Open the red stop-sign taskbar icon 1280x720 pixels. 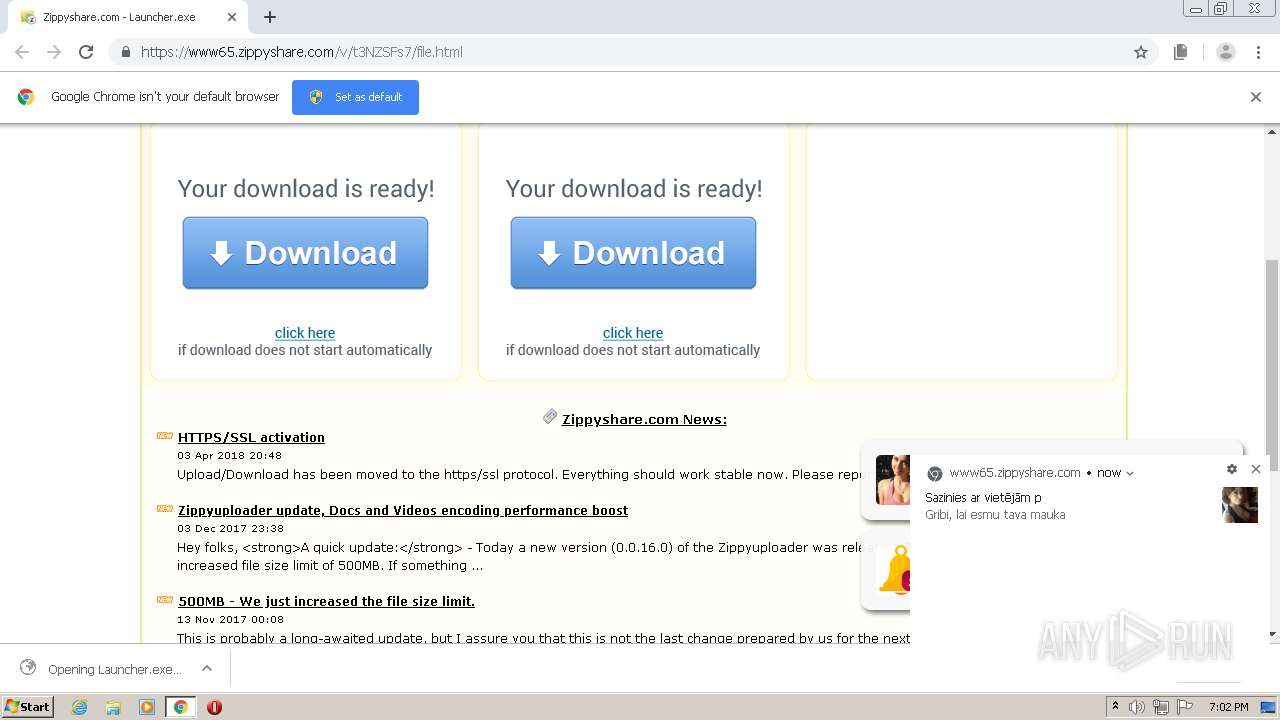(214, 707)
